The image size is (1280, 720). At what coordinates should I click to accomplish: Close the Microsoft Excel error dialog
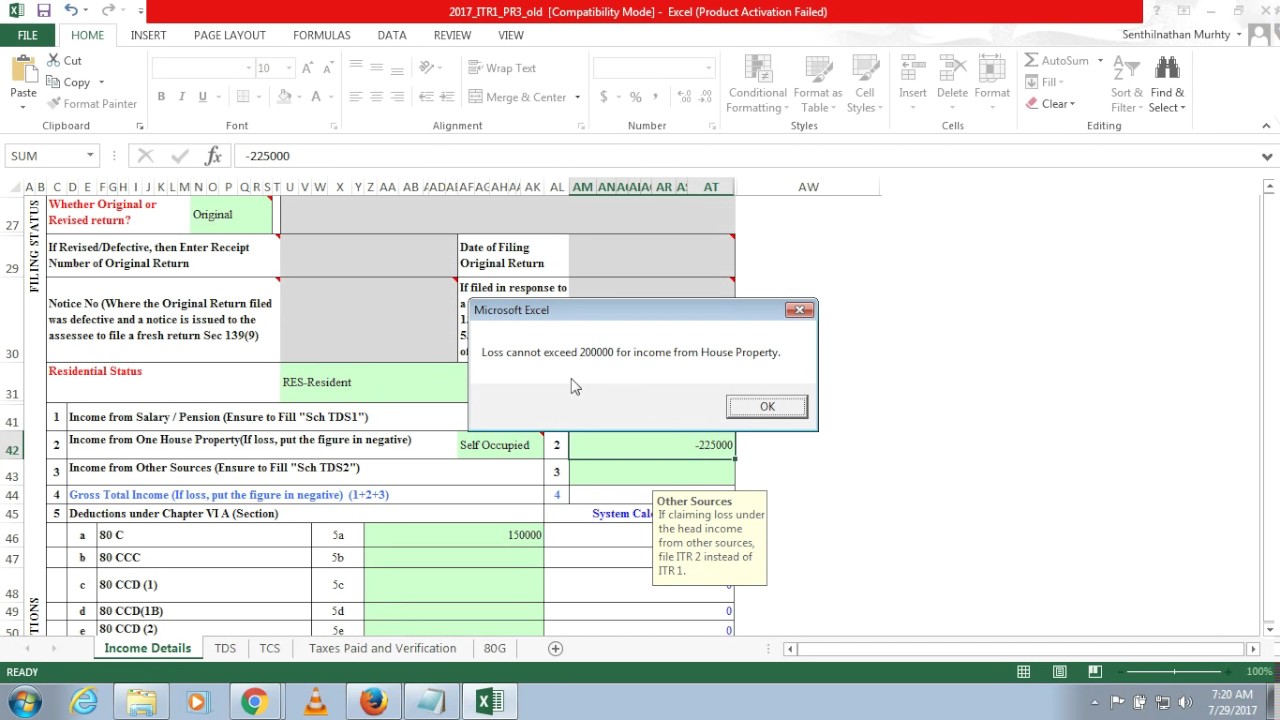click(799, 310)
